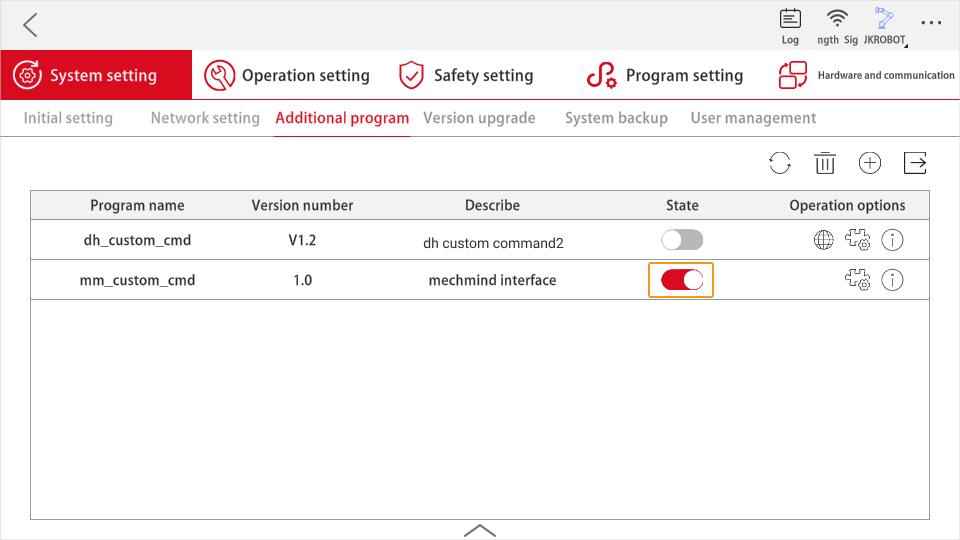The height and width of the screenshot is (540, 960).
Task: Click version number V1.2 cell
Action: pyautogui.click(x=302, y=240)
